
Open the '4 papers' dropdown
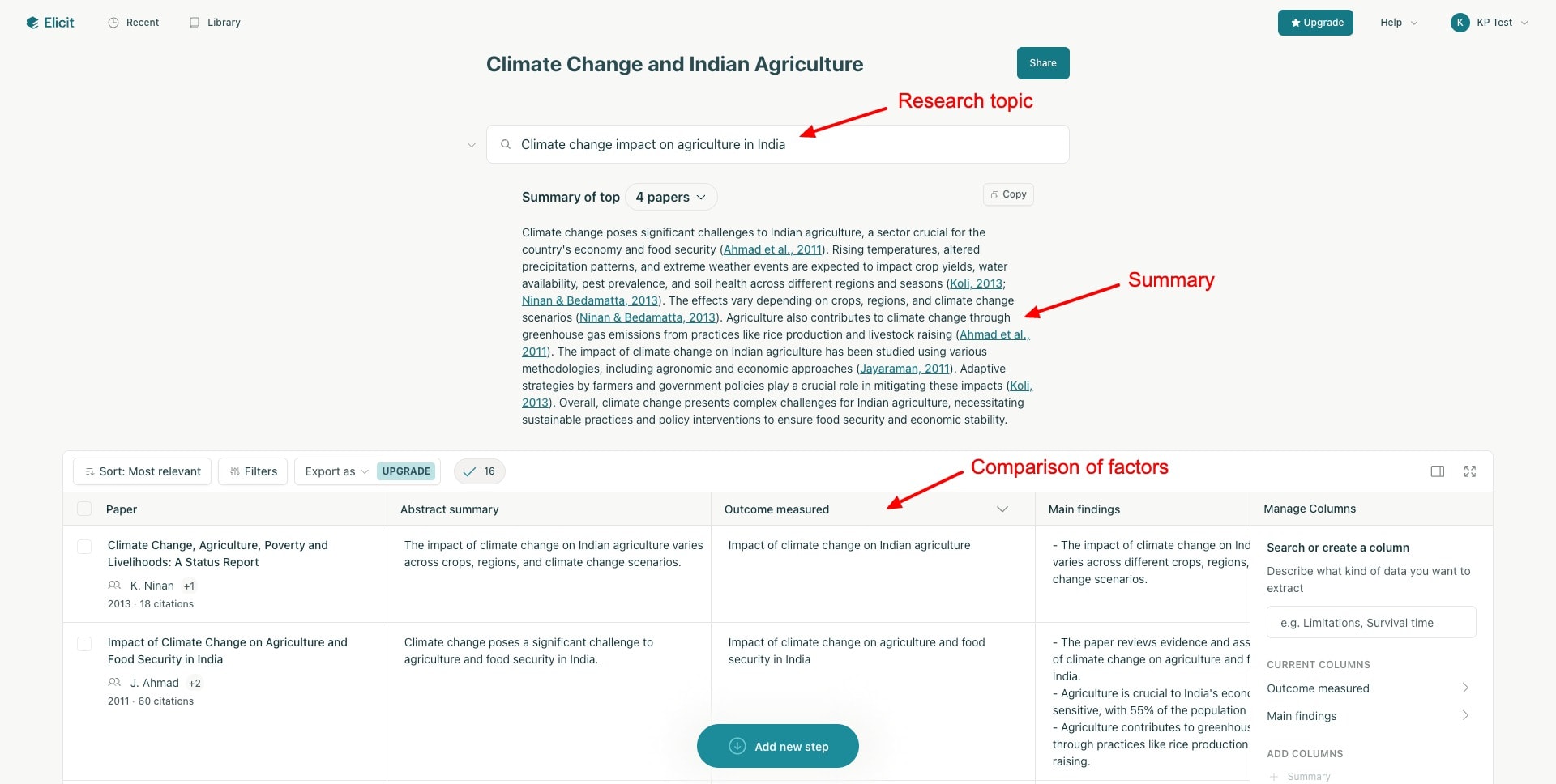coord(670,197)
